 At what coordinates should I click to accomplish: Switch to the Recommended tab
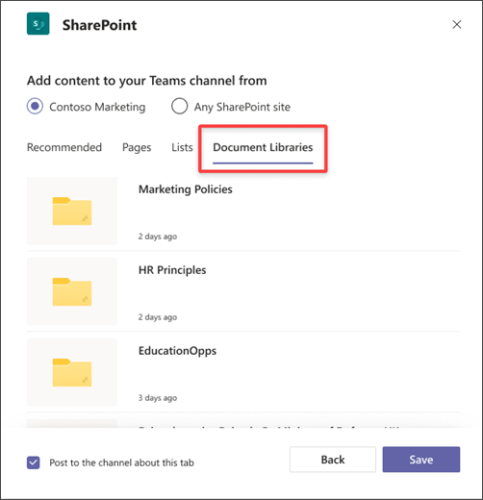coord(64,147)
